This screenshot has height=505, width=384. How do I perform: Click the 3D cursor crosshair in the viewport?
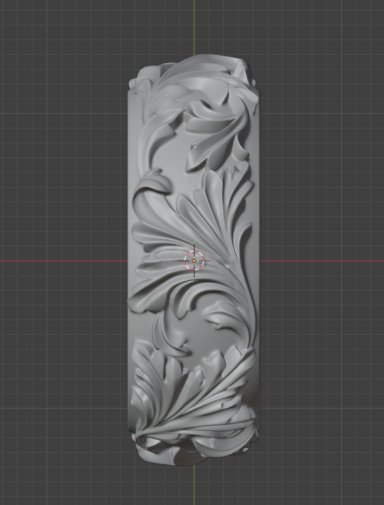(194, 260)
